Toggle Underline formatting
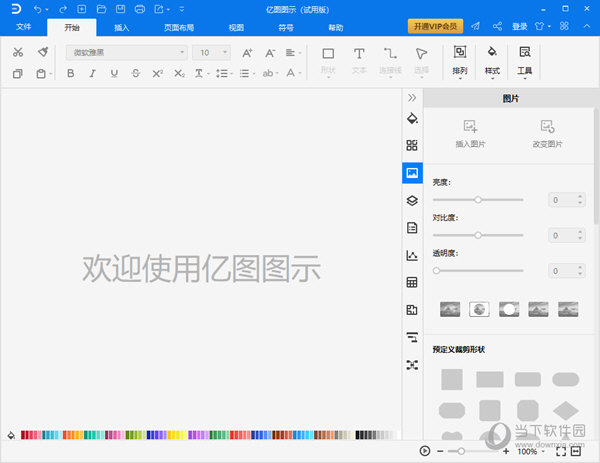 (114, 73)
